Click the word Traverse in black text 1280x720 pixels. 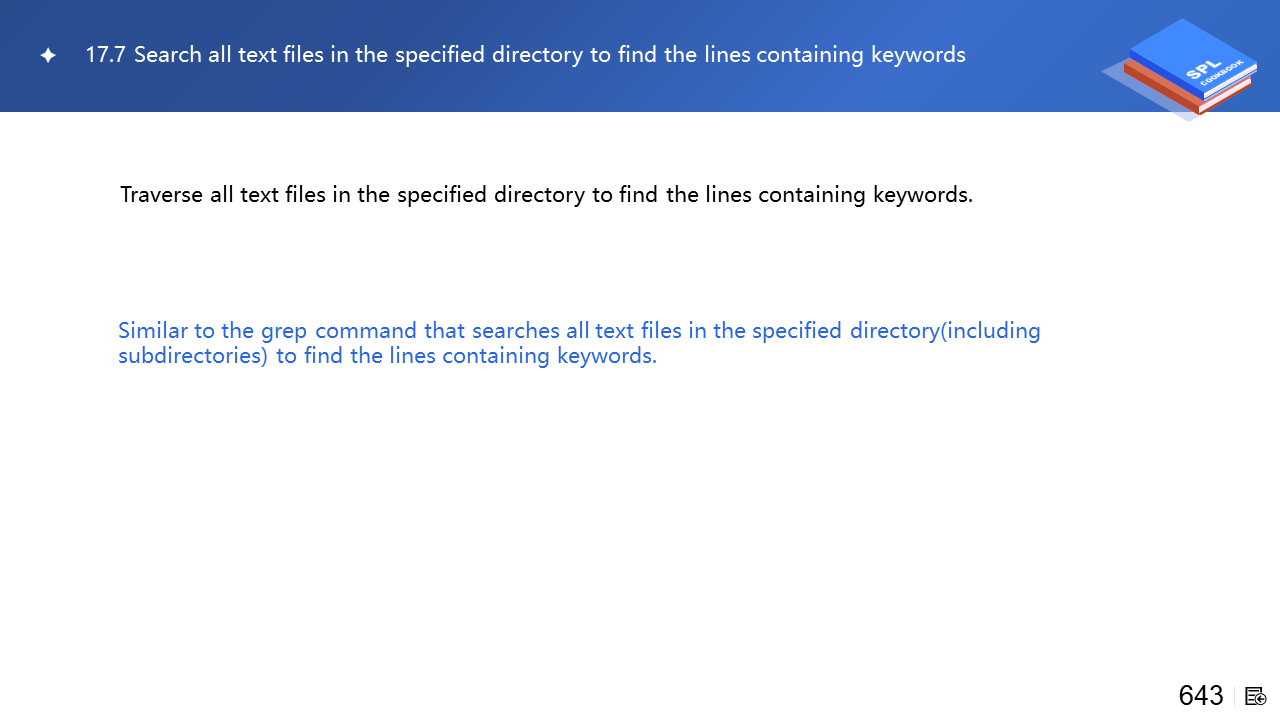tap(162, 195)
